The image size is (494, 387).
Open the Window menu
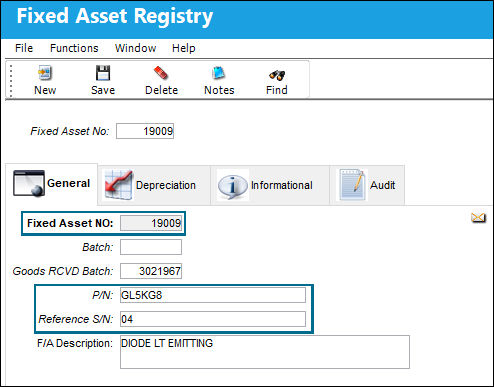coord(135,48)
